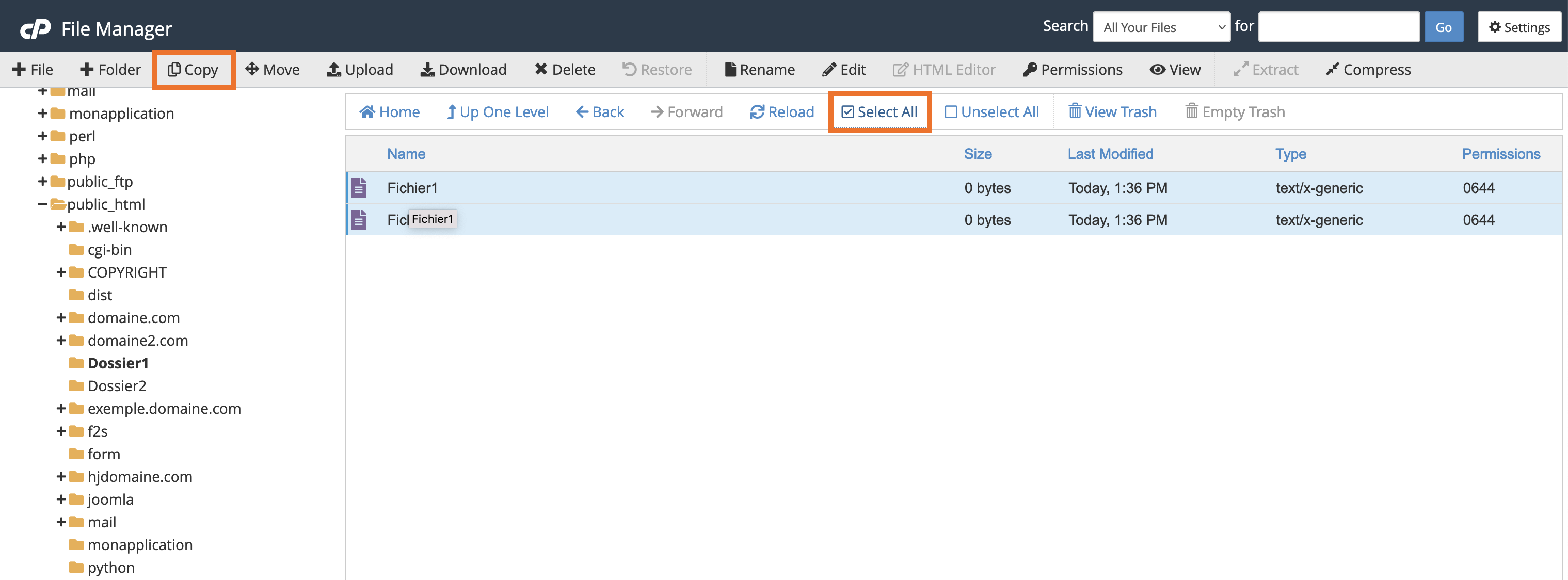Compress the selected files
1568x580 pixels.
point(1368,69)
